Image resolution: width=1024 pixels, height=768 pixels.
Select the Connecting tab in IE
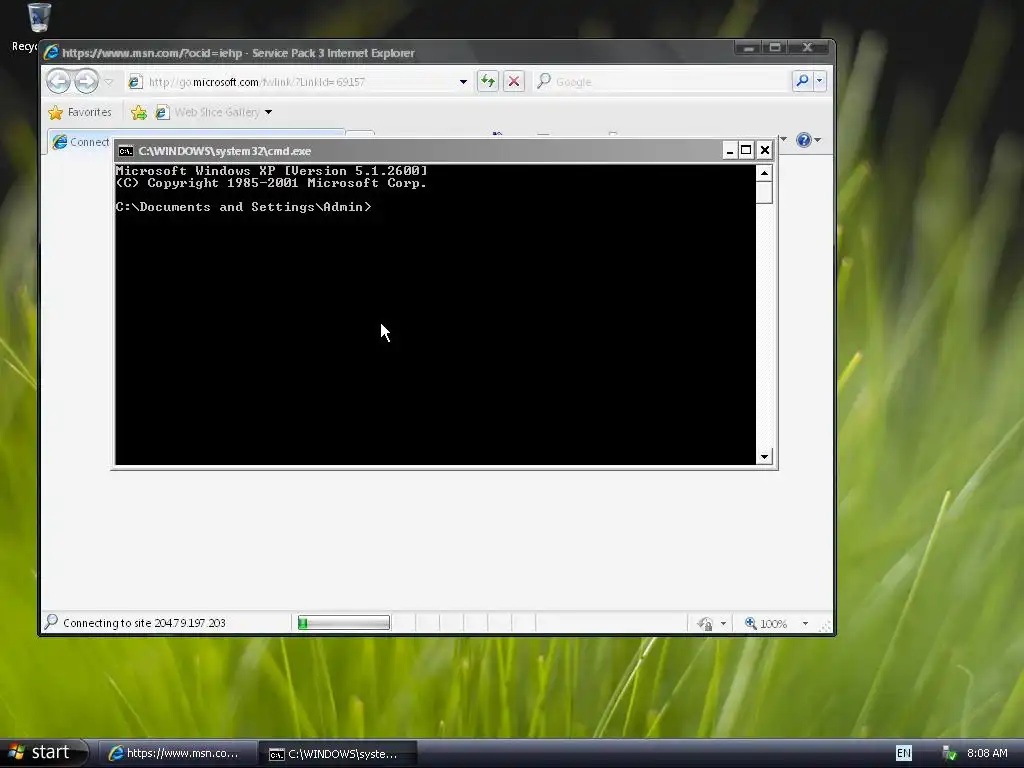click(x=80, y=142)
